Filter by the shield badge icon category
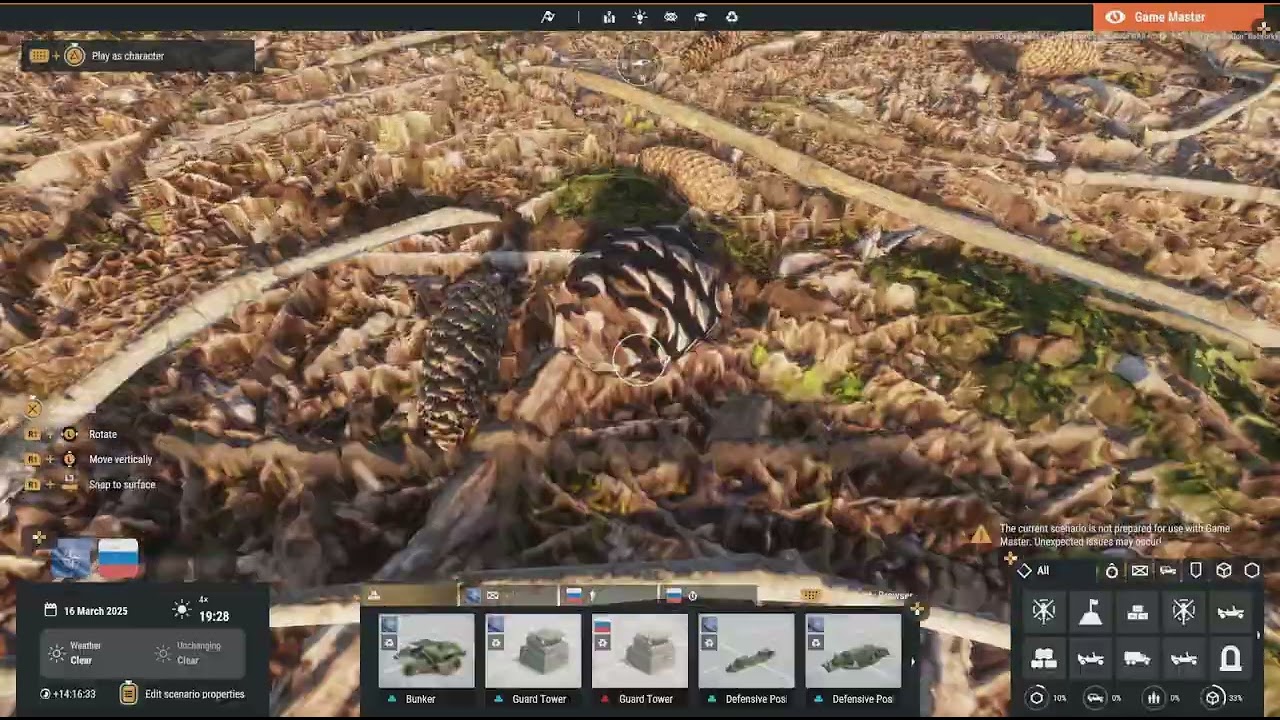 tap(1196, 571)
